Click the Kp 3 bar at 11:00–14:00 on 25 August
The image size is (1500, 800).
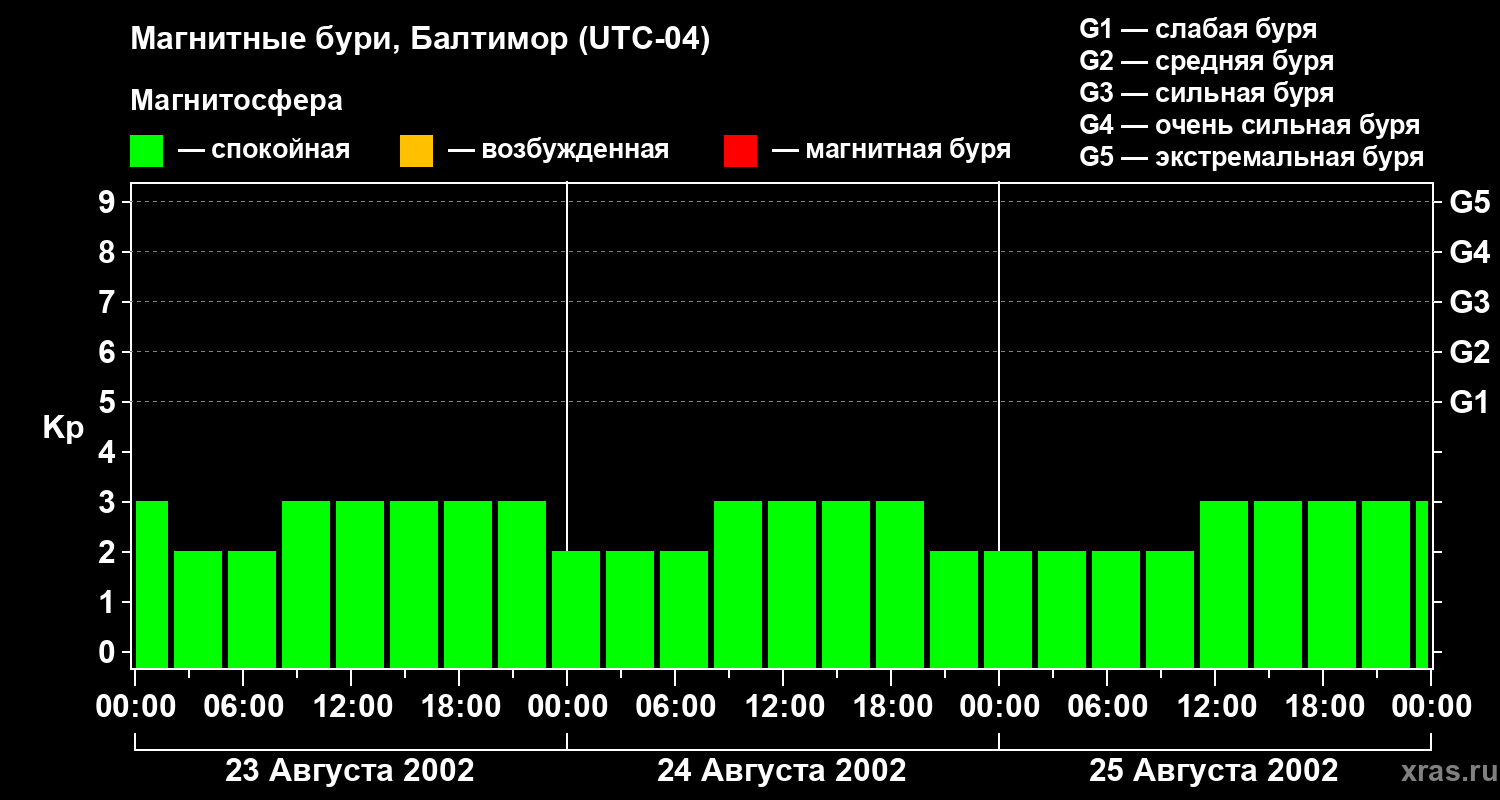(x=1224, y=585)
